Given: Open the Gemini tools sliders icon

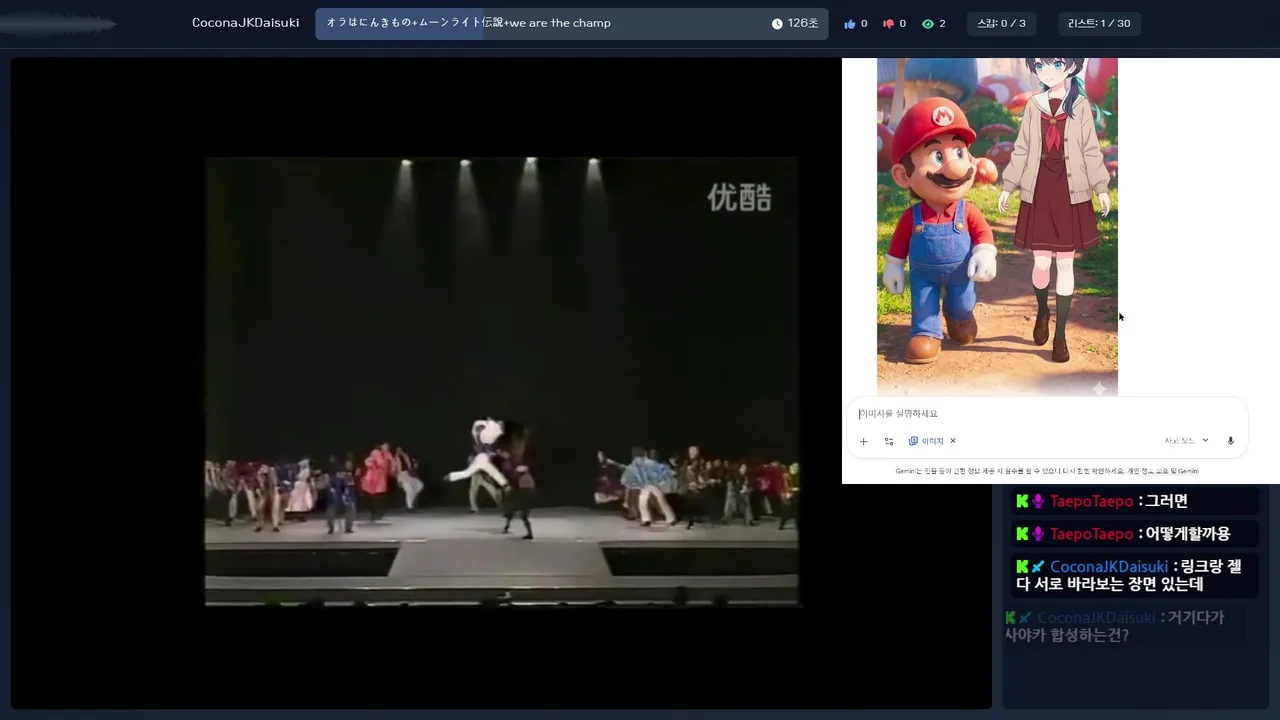Looking at the screenshot, I should pos(889,441).
